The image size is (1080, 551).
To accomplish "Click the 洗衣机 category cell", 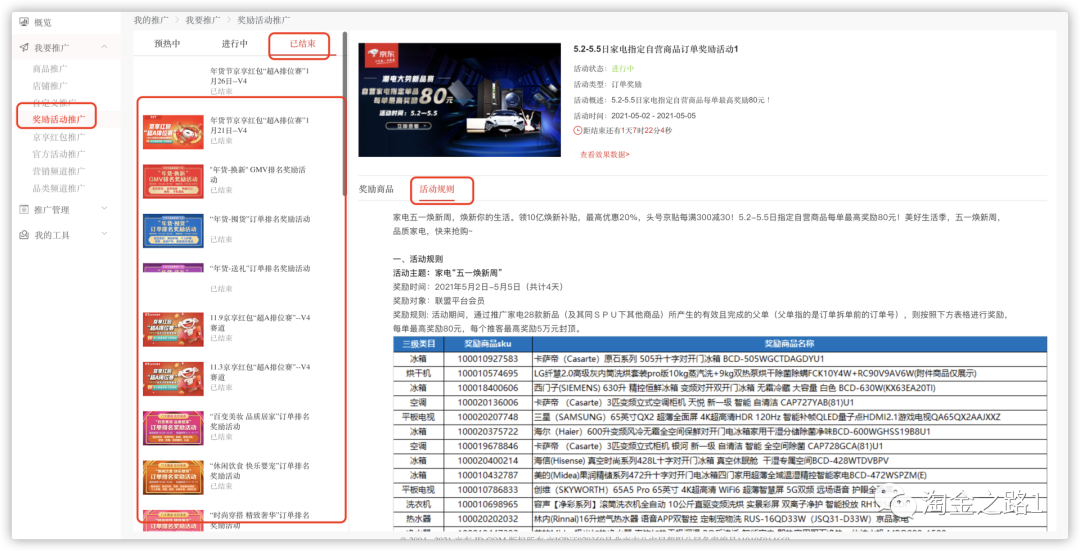I will [419, 504].
